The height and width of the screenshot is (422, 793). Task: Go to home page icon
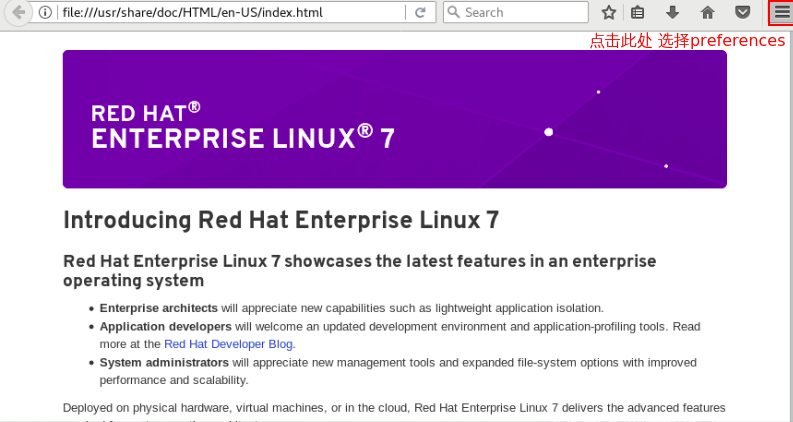coord(708,13)
